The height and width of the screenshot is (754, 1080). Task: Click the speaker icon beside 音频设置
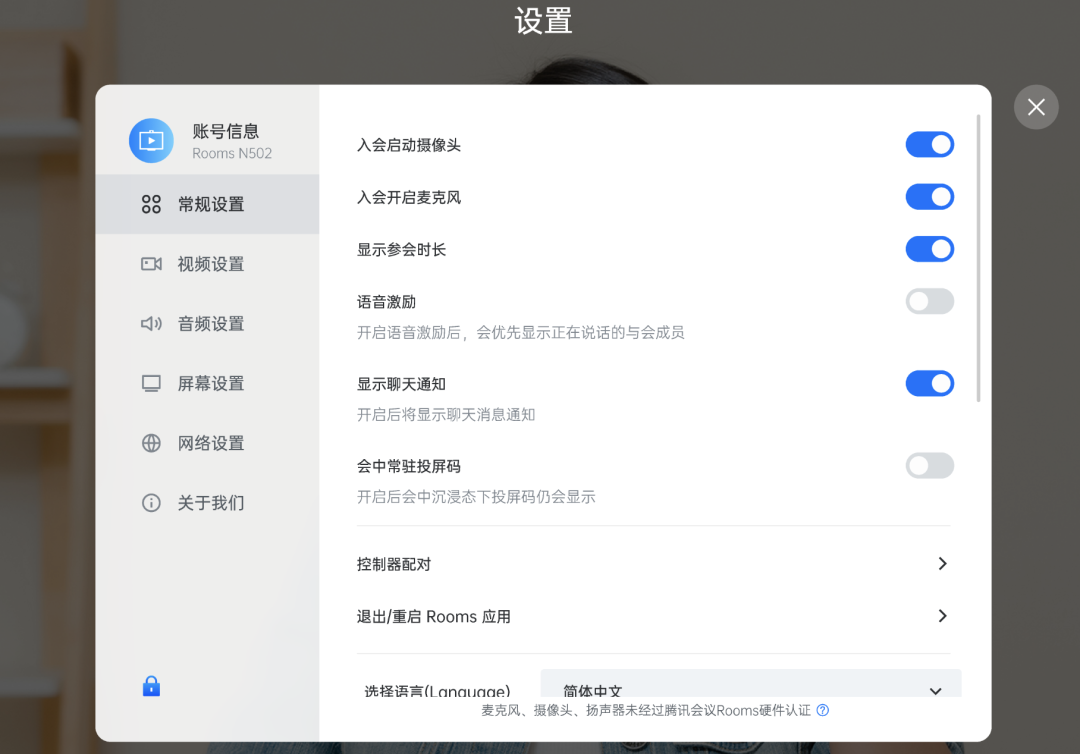[151, 324]
